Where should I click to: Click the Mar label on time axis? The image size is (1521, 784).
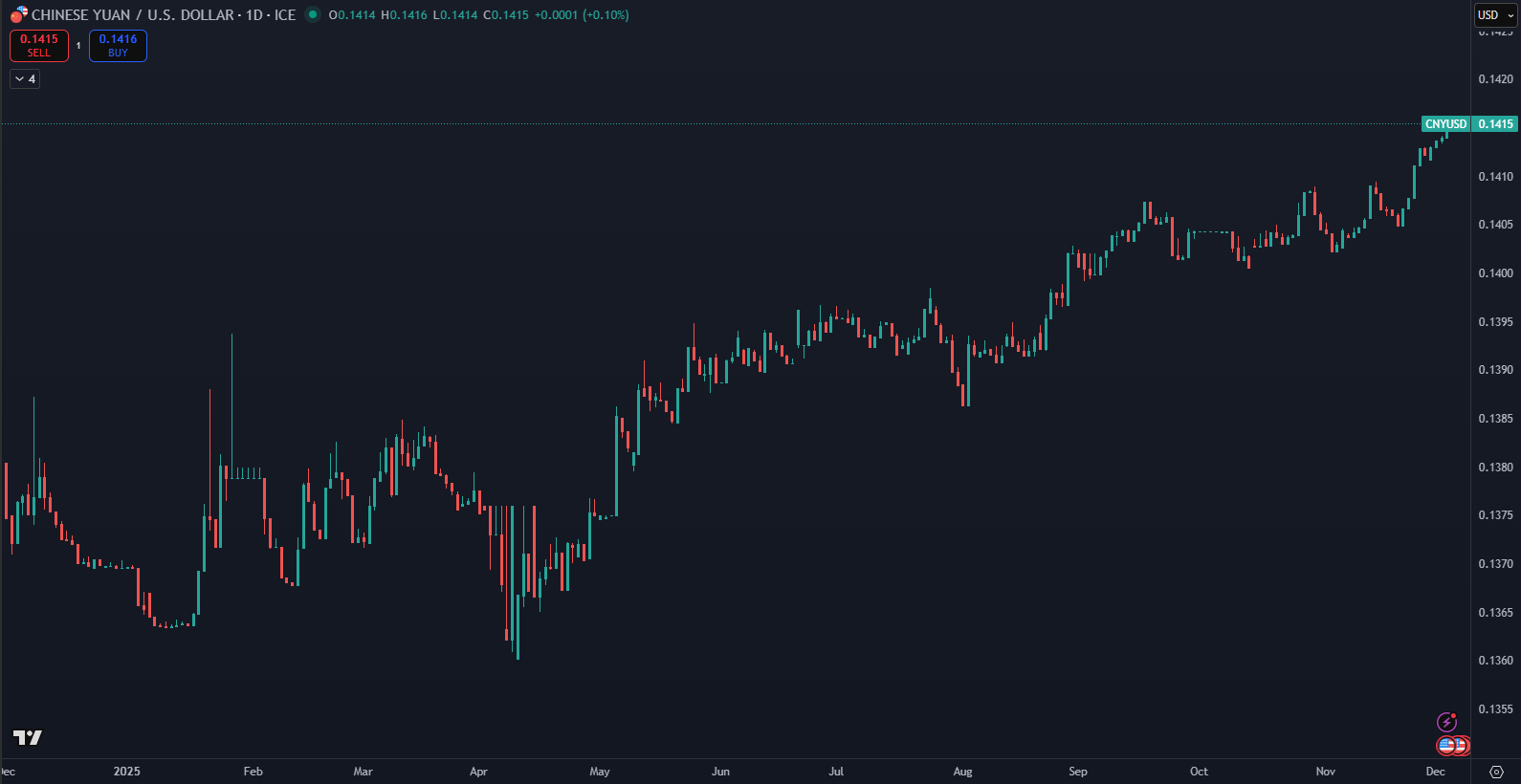364,772
